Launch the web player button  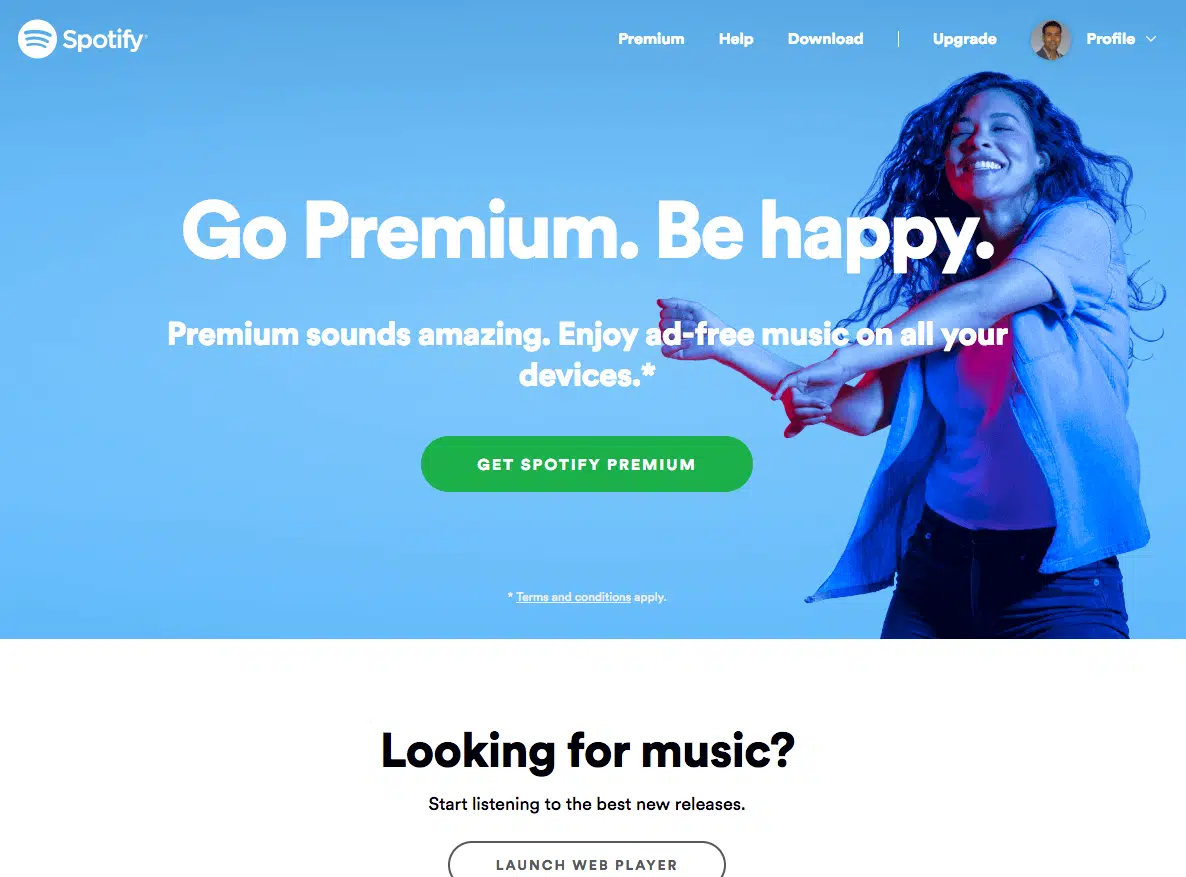[587, 861]
